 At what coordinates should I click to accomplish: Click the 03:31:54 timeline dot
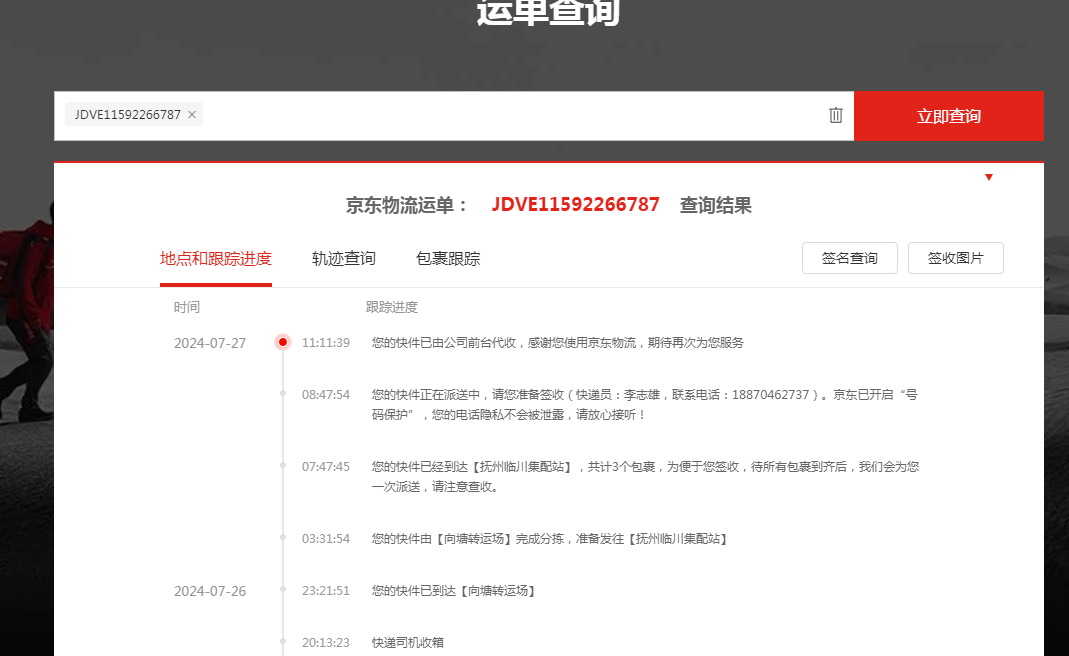click(283, 537)
